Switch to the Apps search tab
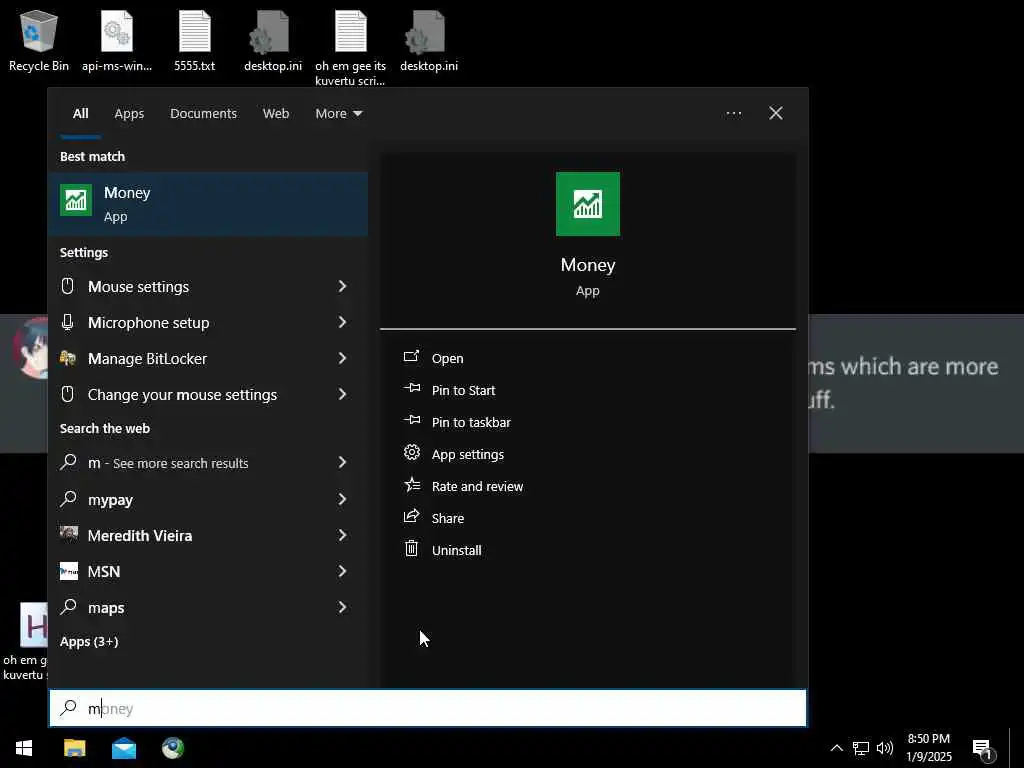 (129, 114)
